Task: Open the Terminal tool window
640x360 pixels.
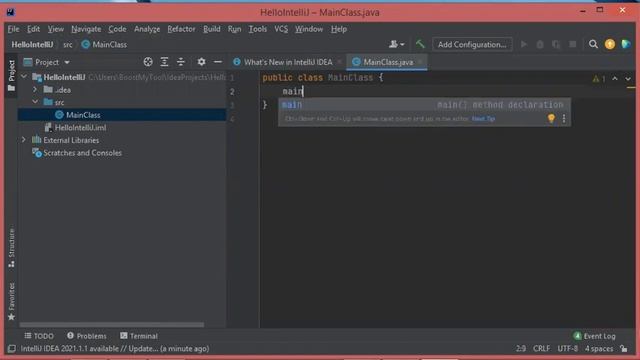Action: (139, 336)
